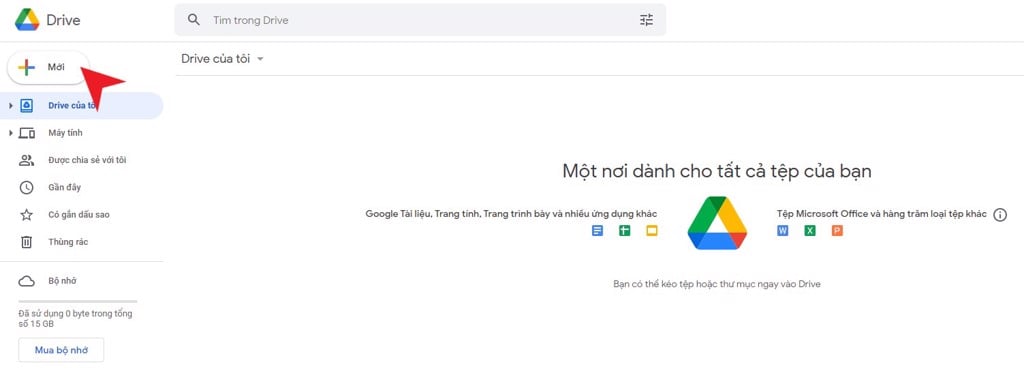Click the My Drive icon in sidebar
This screenshot has height=382, width=1024.
(26, 106)
